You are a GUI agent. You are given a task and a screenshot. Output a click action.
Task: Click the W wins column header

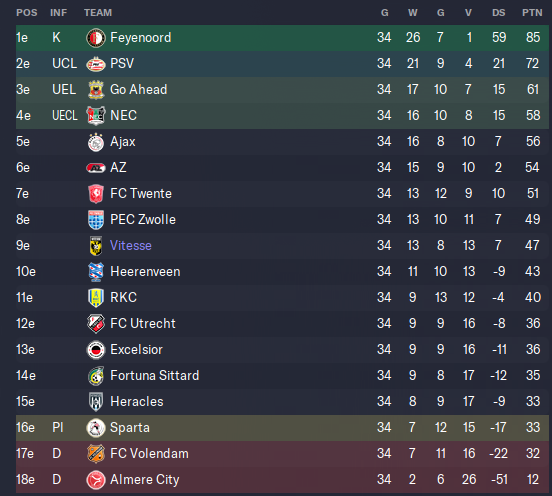click(x=413, y=13)
